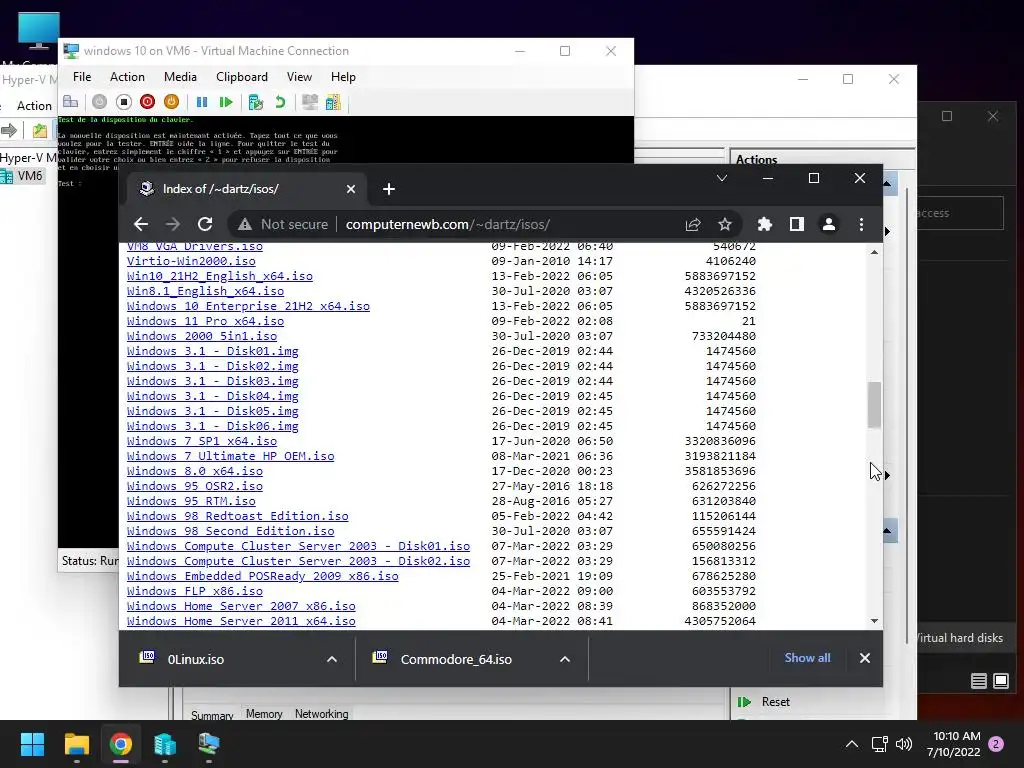1024x768 pixels.
Task: Close the Index of /~dartz/isos/ tab
Action: click(x=351, y=189)
